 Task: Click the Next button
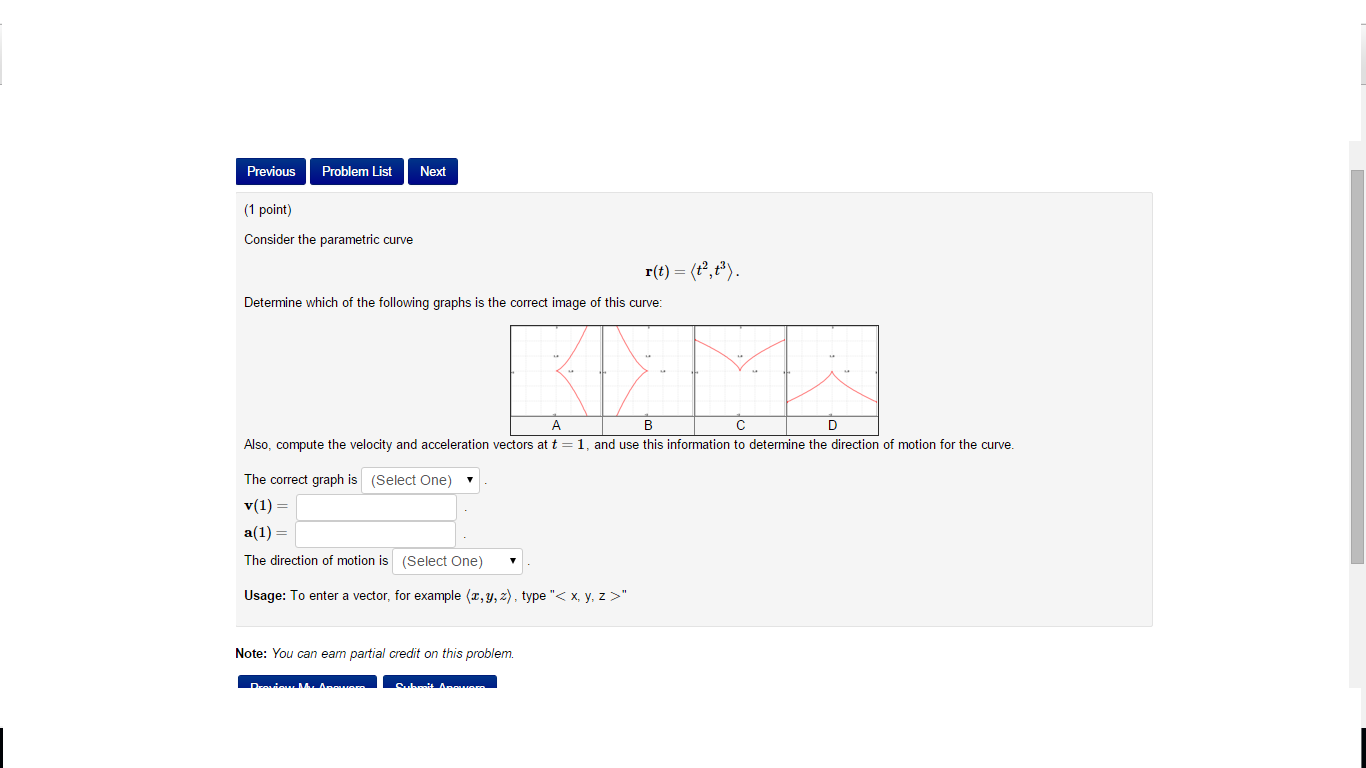coord(432,171)
